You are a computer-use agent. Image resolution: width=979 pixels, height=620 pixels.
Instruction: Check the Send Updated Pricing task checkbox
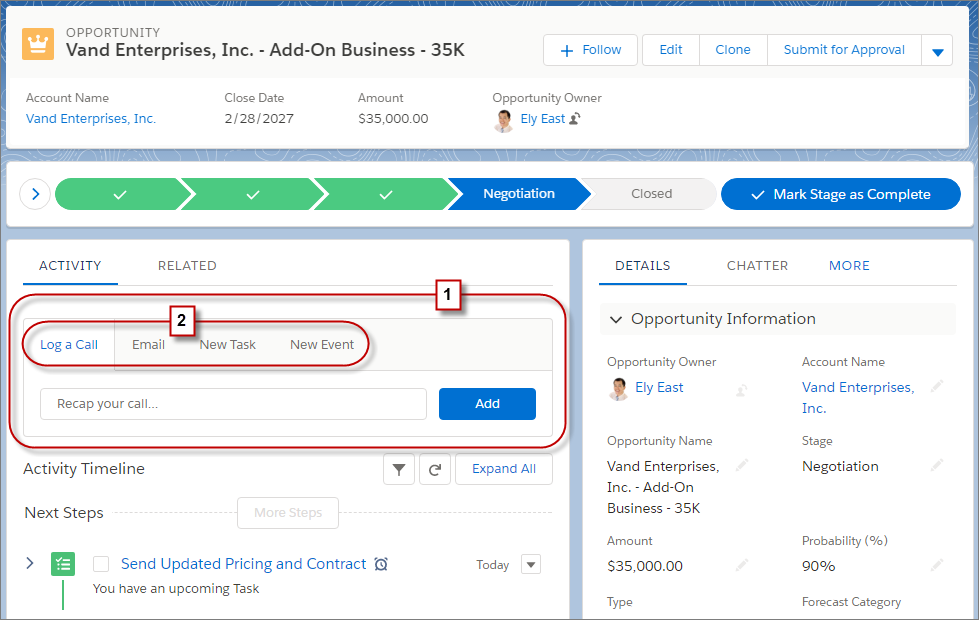pos(101,564)
